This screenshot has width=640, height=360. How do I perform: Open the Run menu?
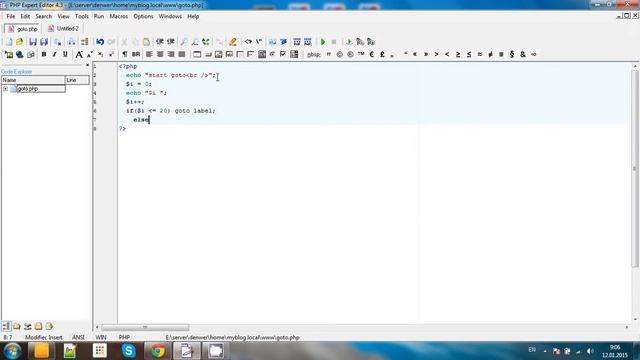(x=99, y=16)
